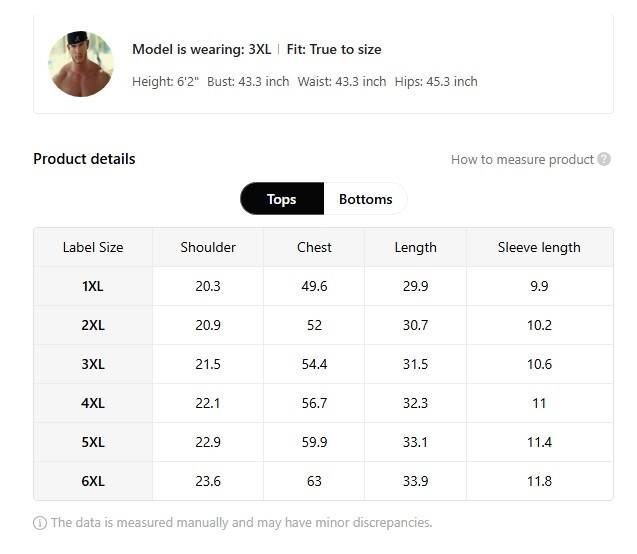Click the Chest column header

[314, 247]
